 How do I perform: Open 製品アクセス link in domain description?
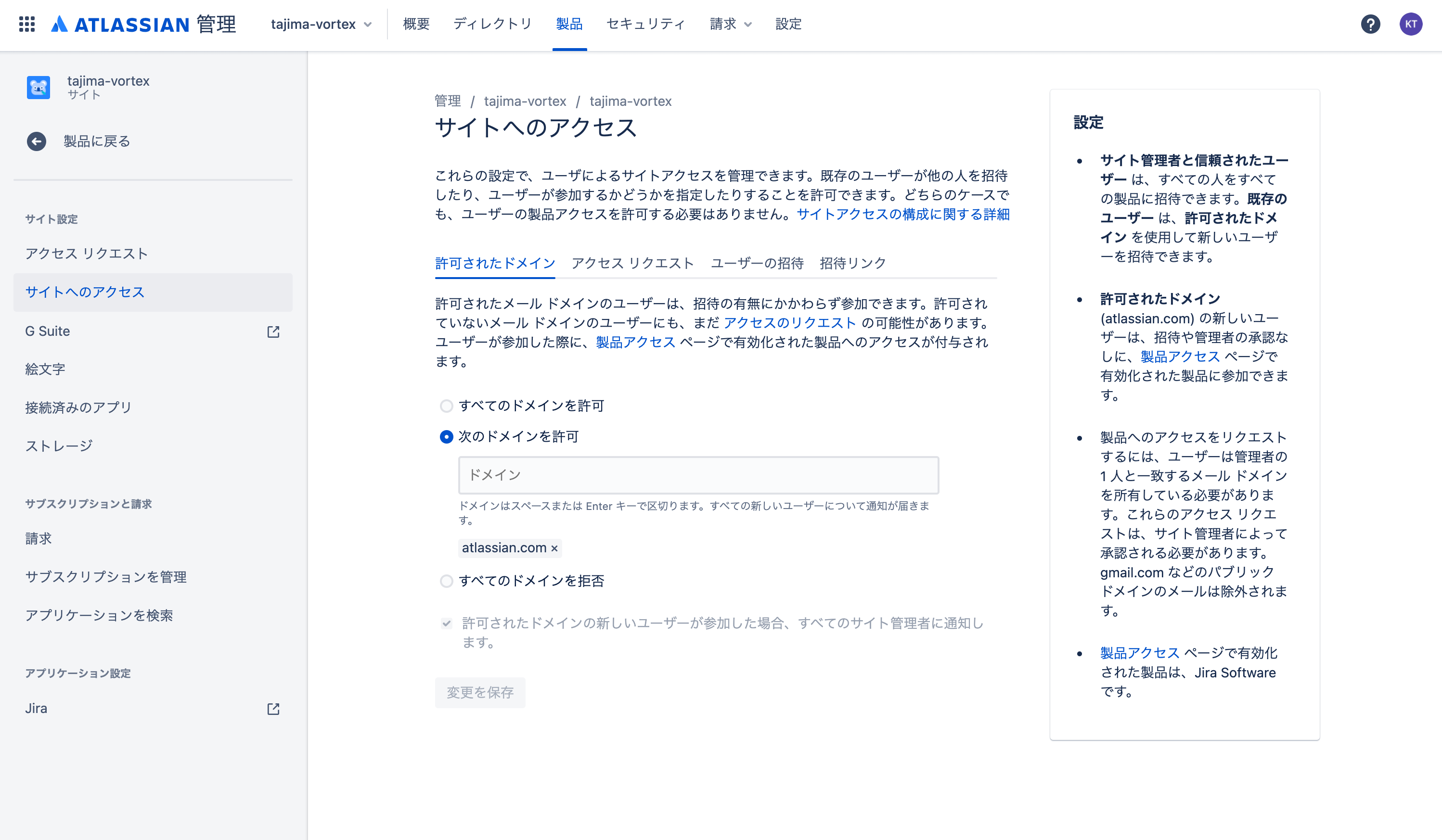pyautogui.click(x=636, y=342)
